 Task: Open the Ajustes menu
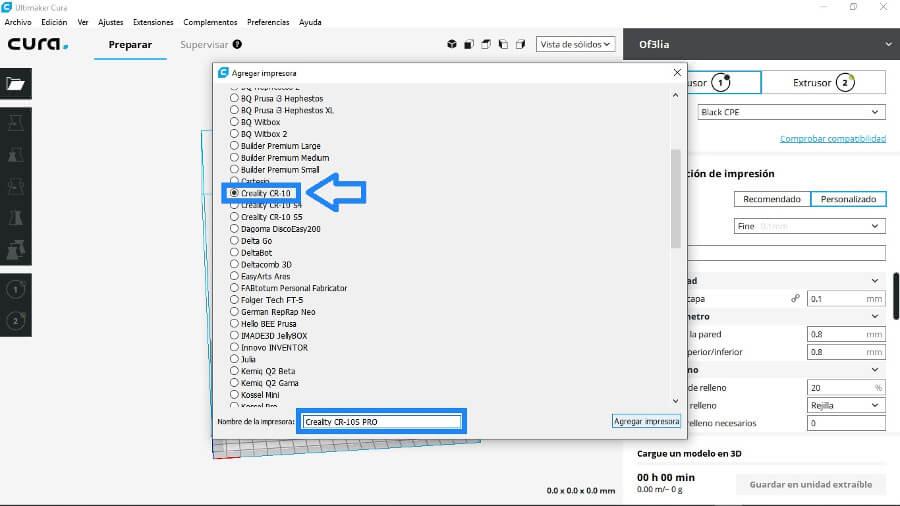[110, 22]
